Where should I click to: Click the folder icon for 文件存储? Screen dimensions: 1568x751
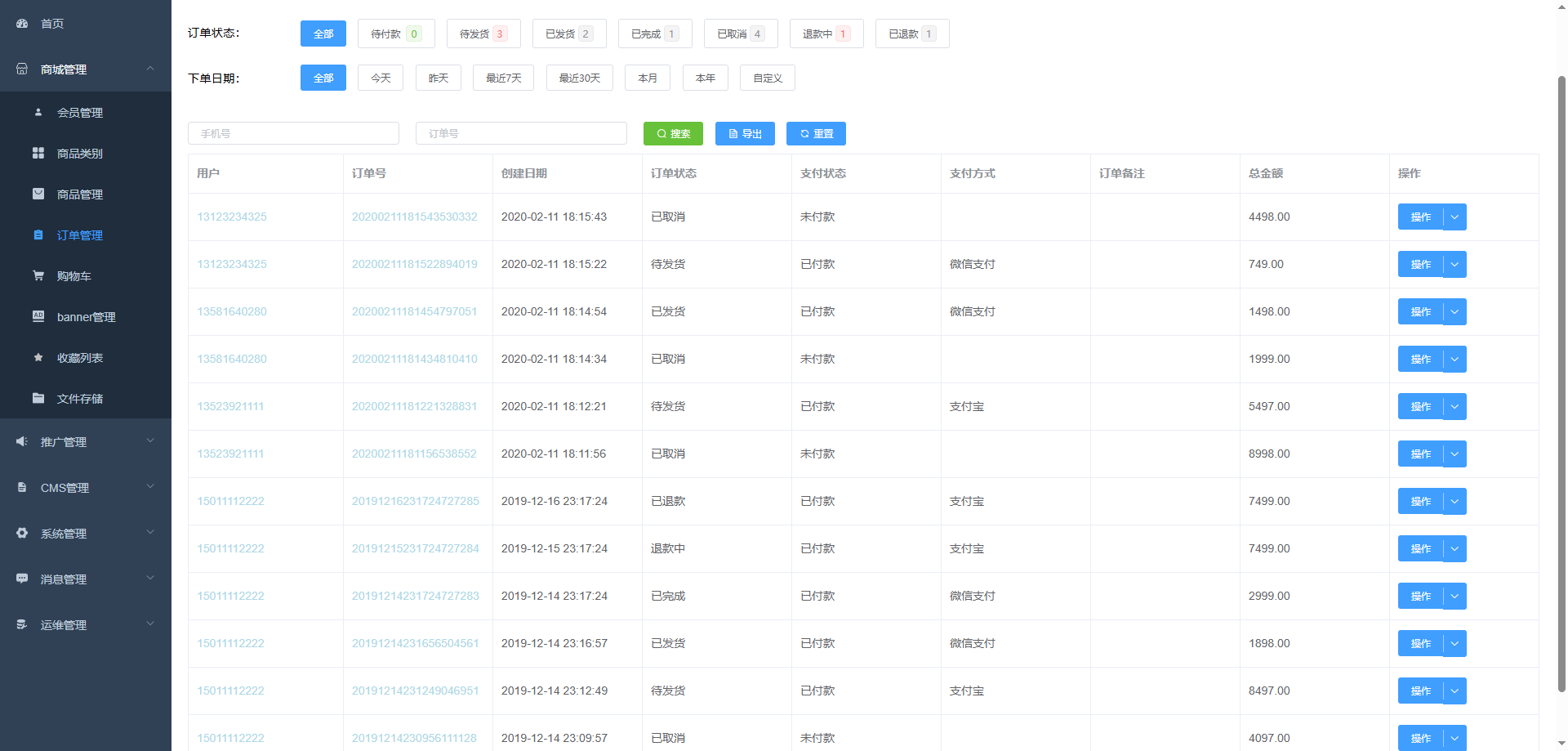38,399
